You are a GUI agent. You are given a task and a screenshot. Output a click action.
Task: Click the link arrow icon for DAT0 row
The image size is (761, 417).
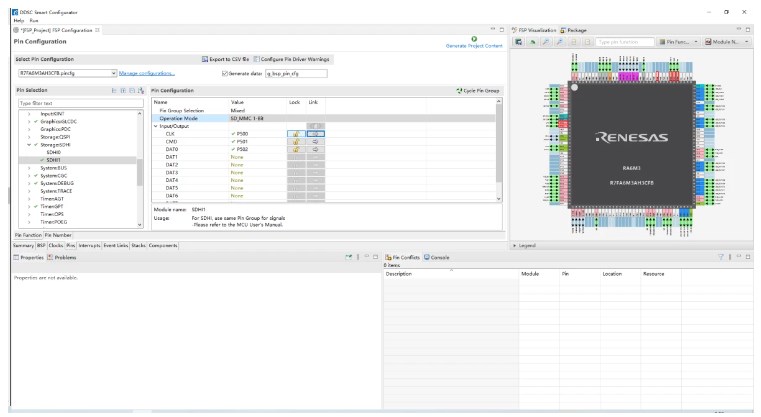pos(315,150)
